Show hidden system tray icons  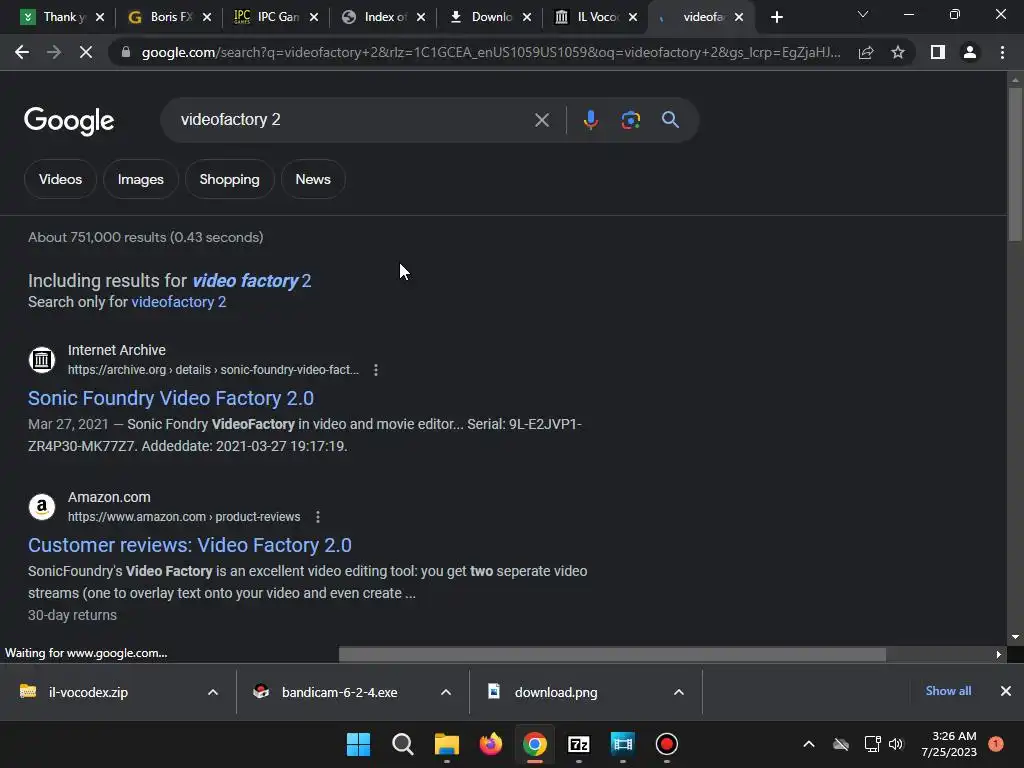808,744
